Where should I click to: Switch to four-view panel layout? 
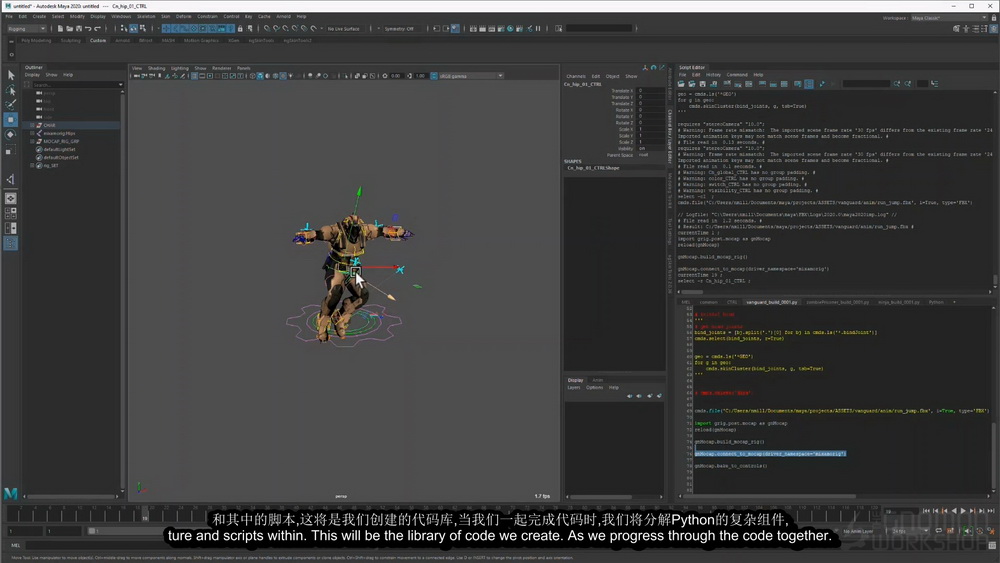tap(11, 214)
